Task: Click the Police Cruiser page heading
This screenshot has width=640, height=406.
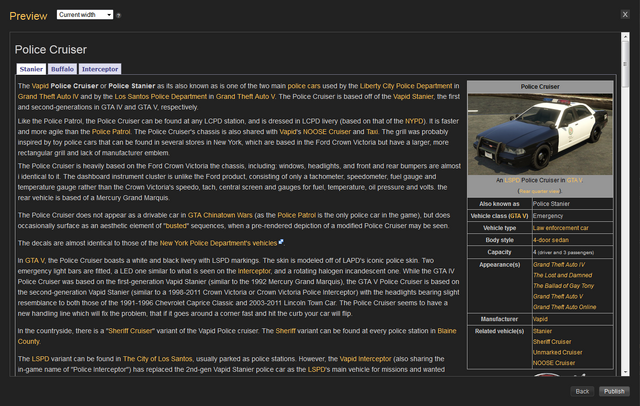Action: (51, 50)
